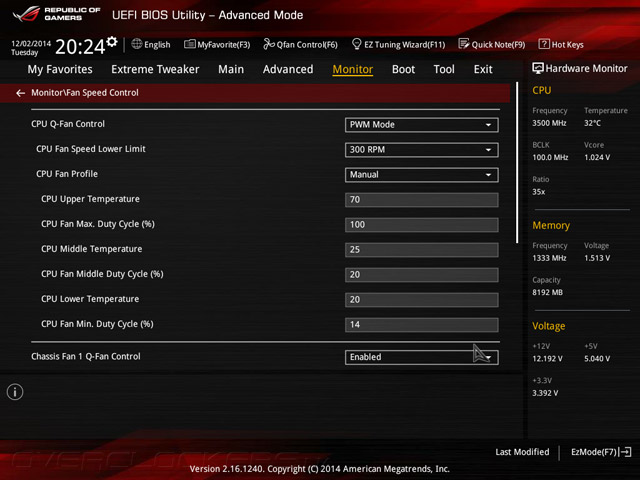Open Chassis Fan 1 Q-Fan Control dropdown
640x480 pixels.
422,357
